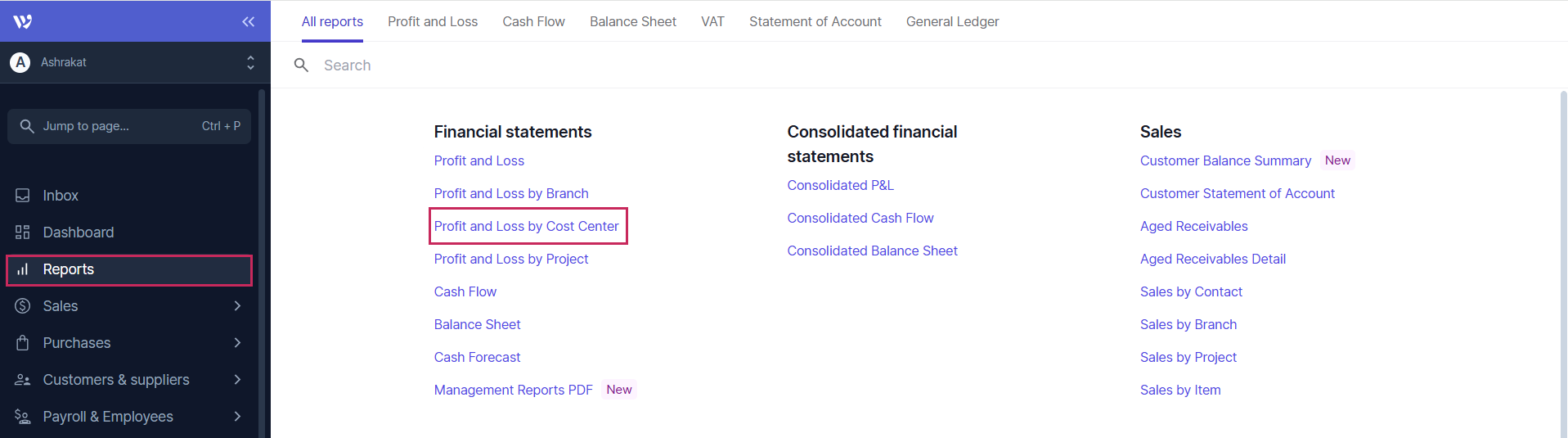Click the Sales dollar icon
This screenshot has height=438, width=1568.
point(23,306)
